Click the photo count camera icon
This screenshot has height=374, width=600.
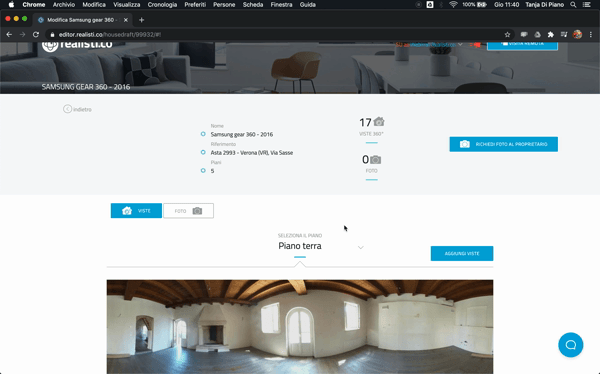[376, 159]
